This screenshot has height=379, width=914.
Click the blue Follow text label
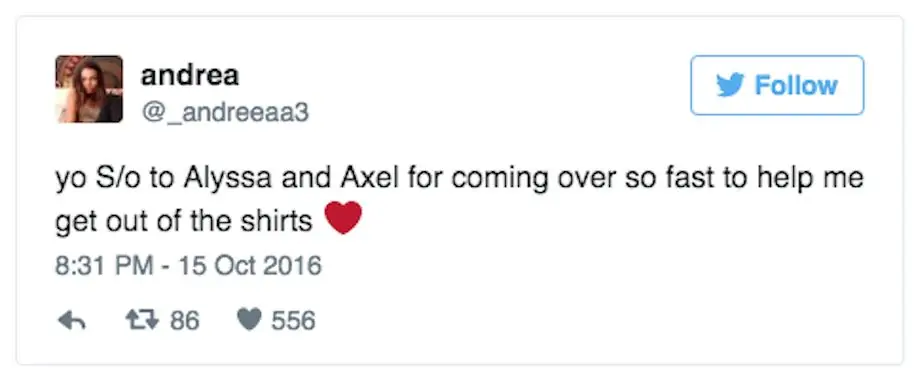796,86
